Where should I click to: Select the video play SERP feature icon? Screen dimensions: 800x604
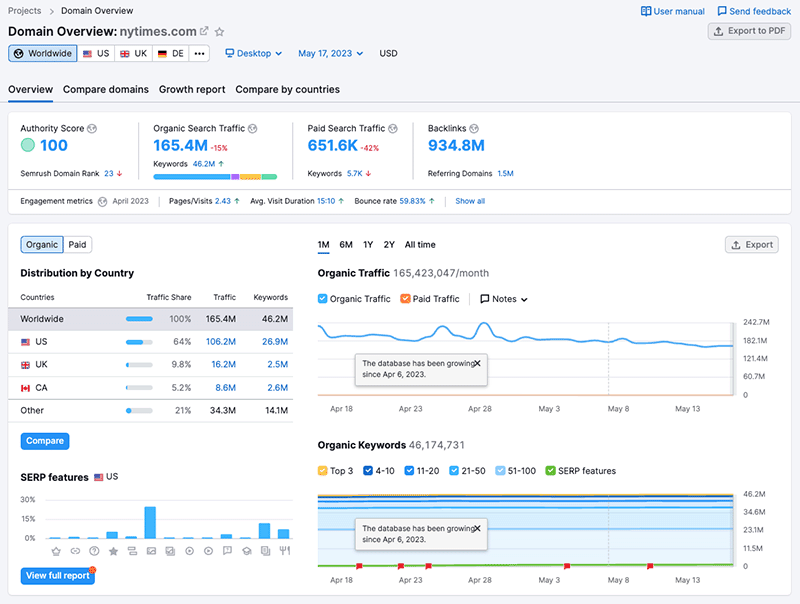click(x=208, y=551)
